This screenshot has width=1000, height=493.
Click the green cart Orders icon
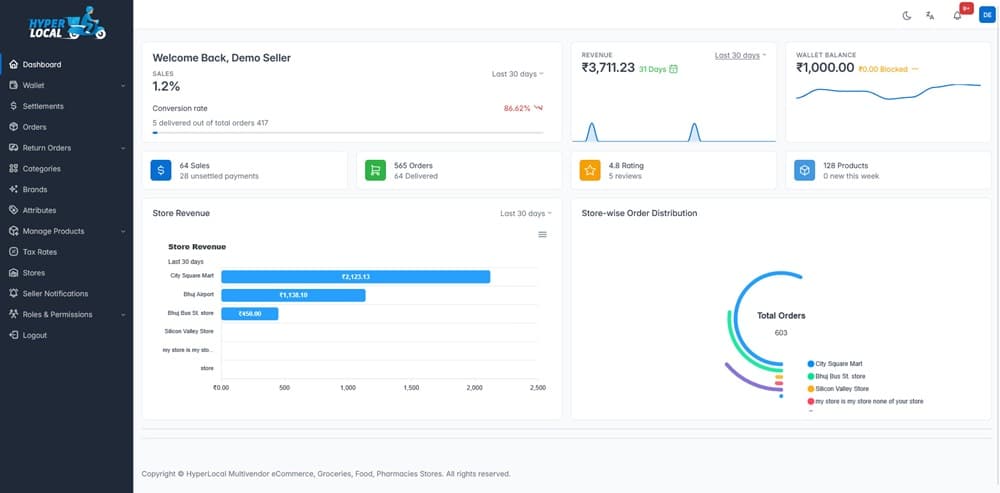tap(375, 170)
